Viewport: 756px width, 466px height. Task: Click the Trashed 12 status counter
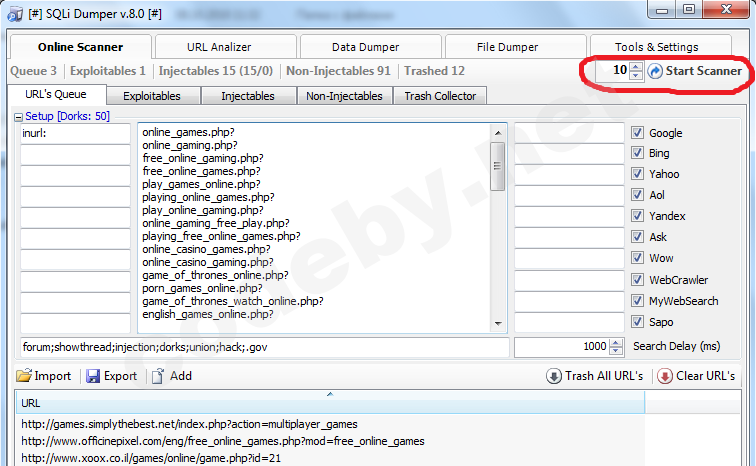pos(434,71)
